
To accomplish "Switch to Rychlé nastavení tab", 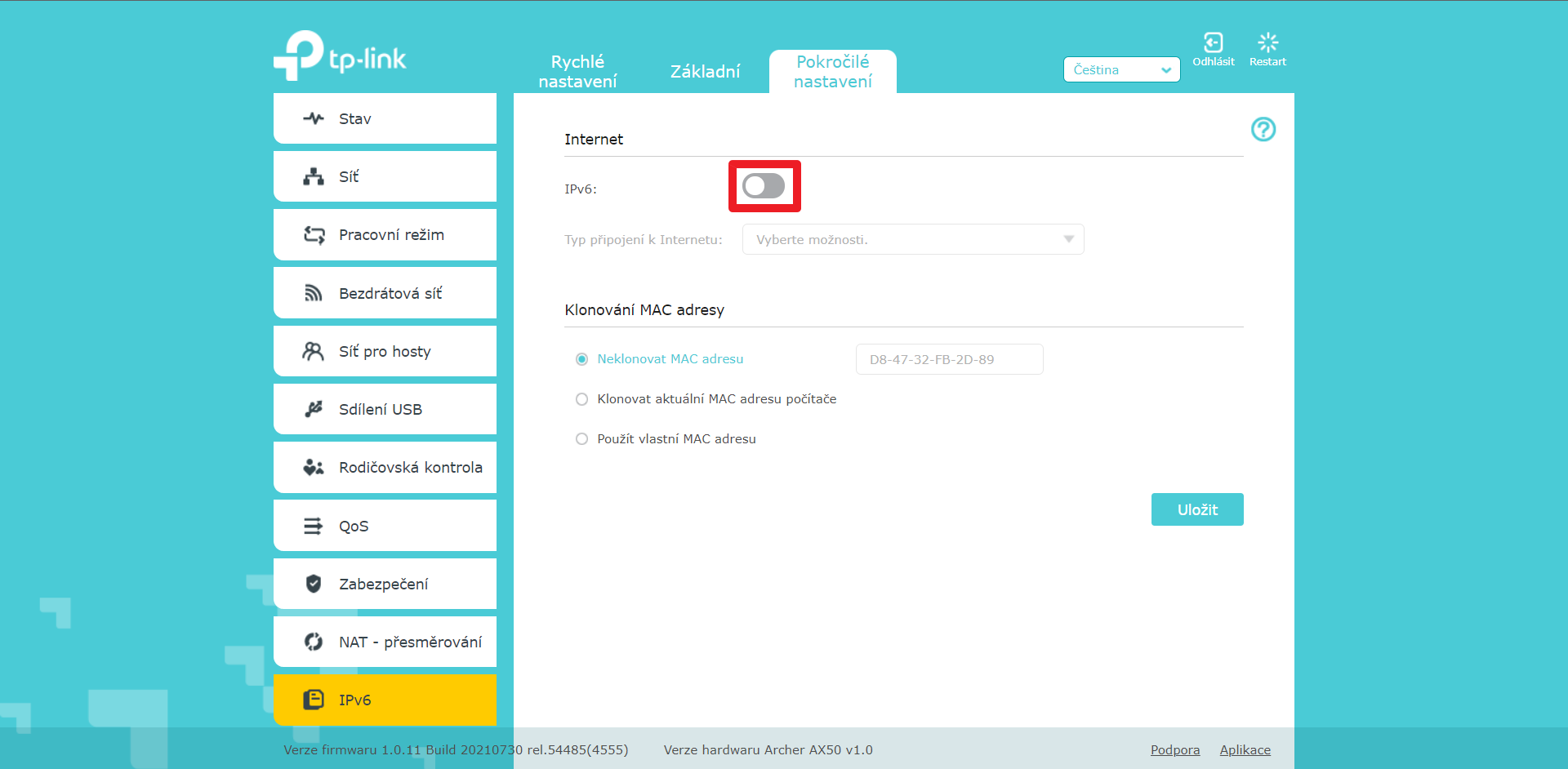I will 577,72.
